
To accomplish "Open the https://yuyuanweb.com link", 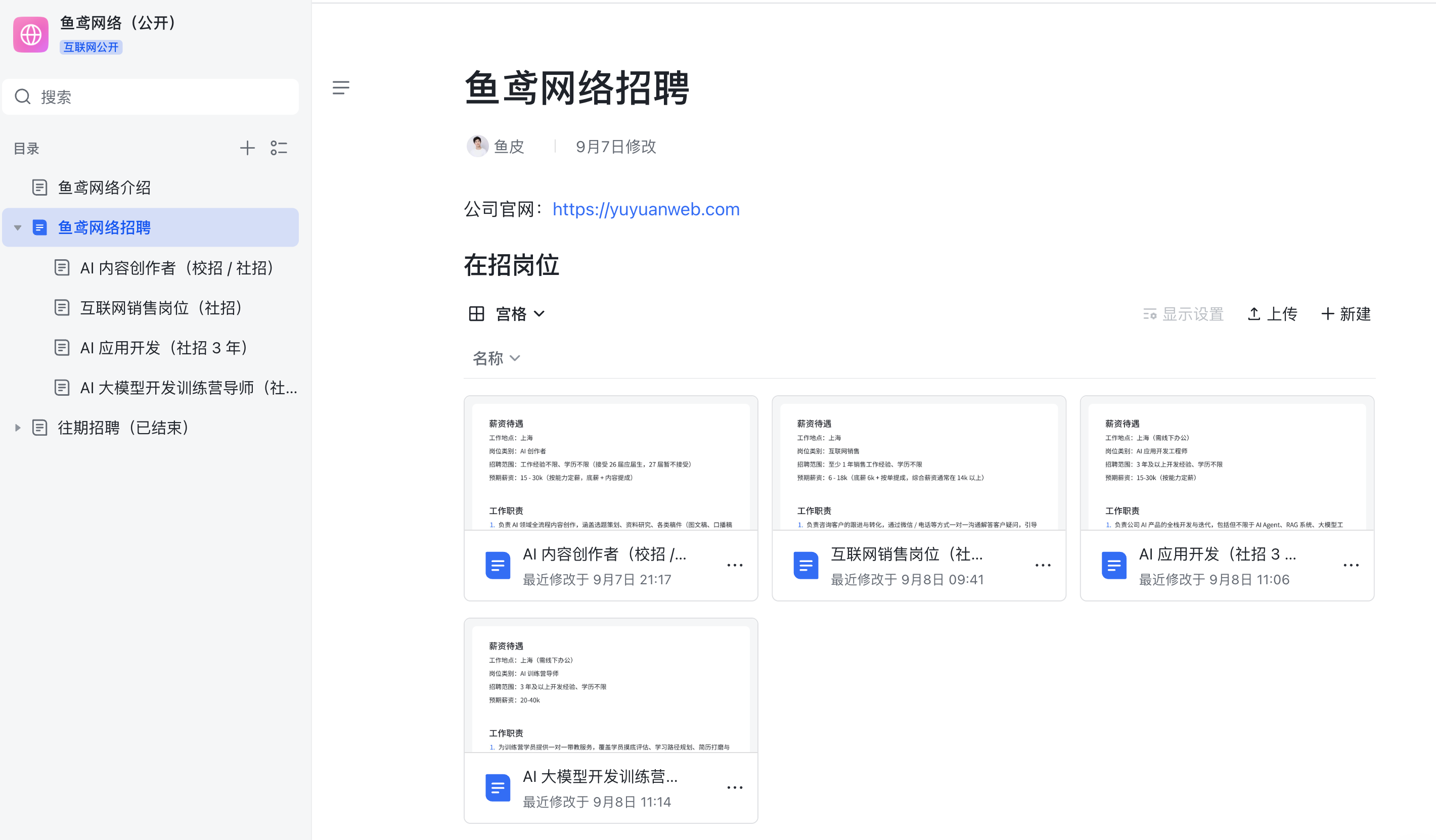I will click(x=646, y=209).
